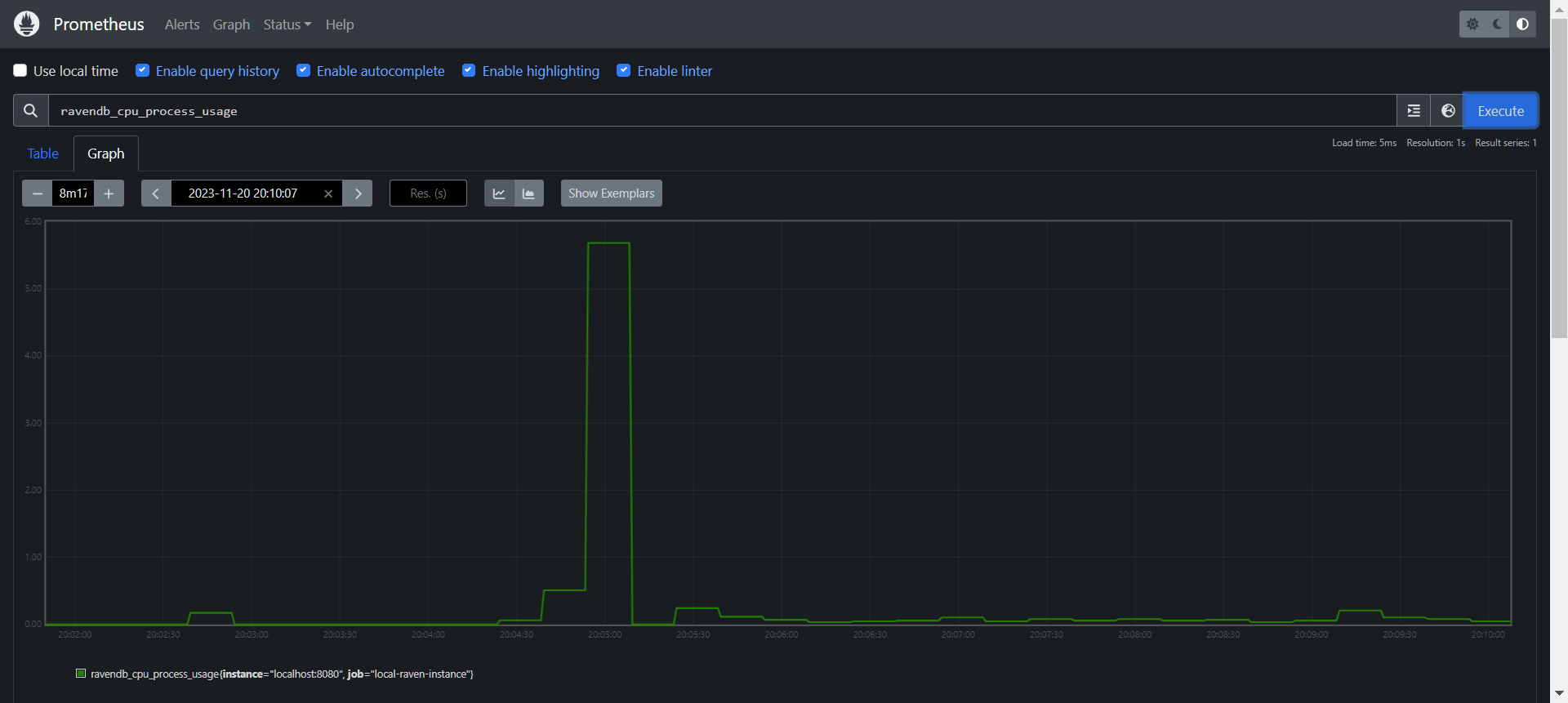Screen dimensions: 1568x703
Task: Click the time range 8m17 field
Action: (73, 194)
